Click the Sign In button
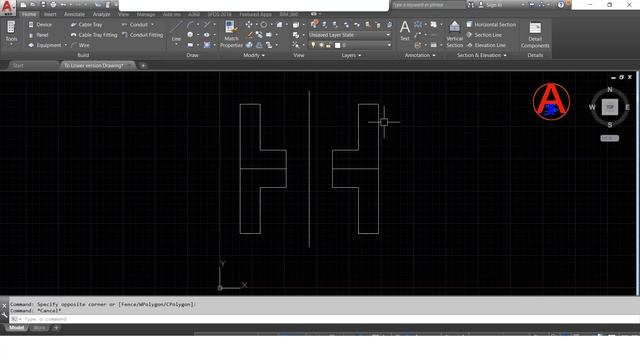This screenshot has width=640, height=360. click(494, 5)
